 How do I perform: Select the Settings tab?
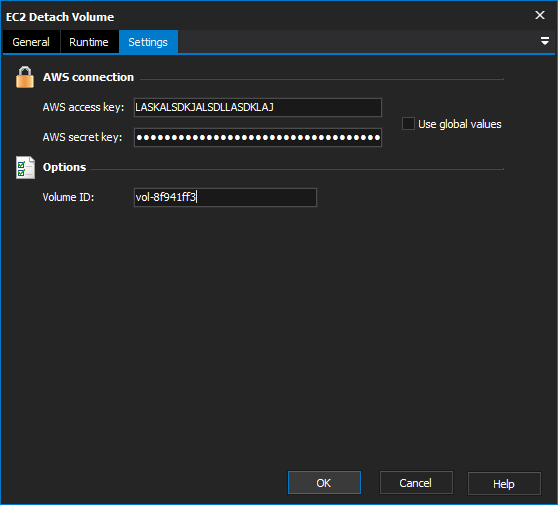pyautogui.click(x=148, y=42)
